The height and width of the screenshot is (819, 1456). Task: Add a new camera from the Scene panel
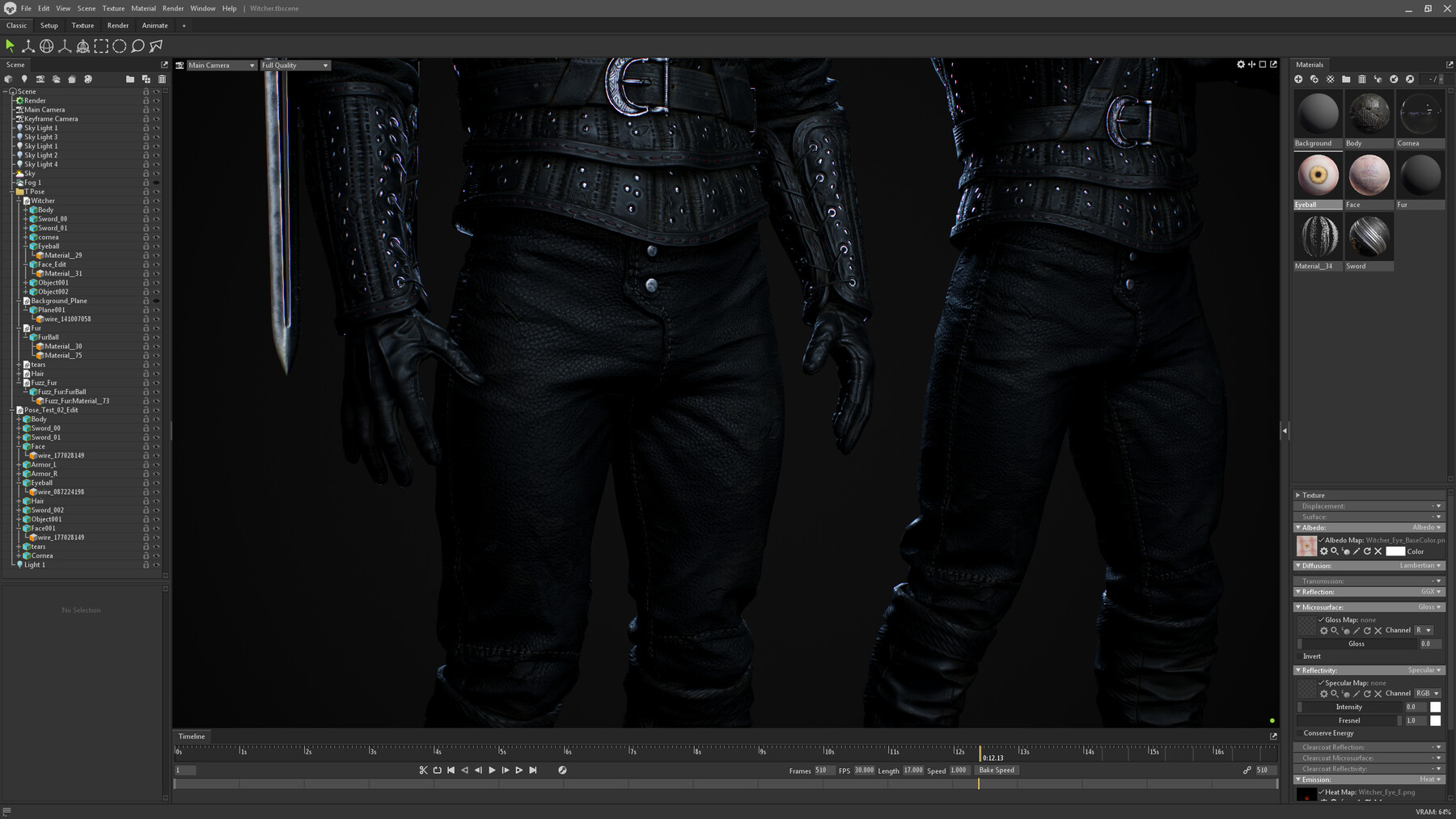click(x=40, y=79)
